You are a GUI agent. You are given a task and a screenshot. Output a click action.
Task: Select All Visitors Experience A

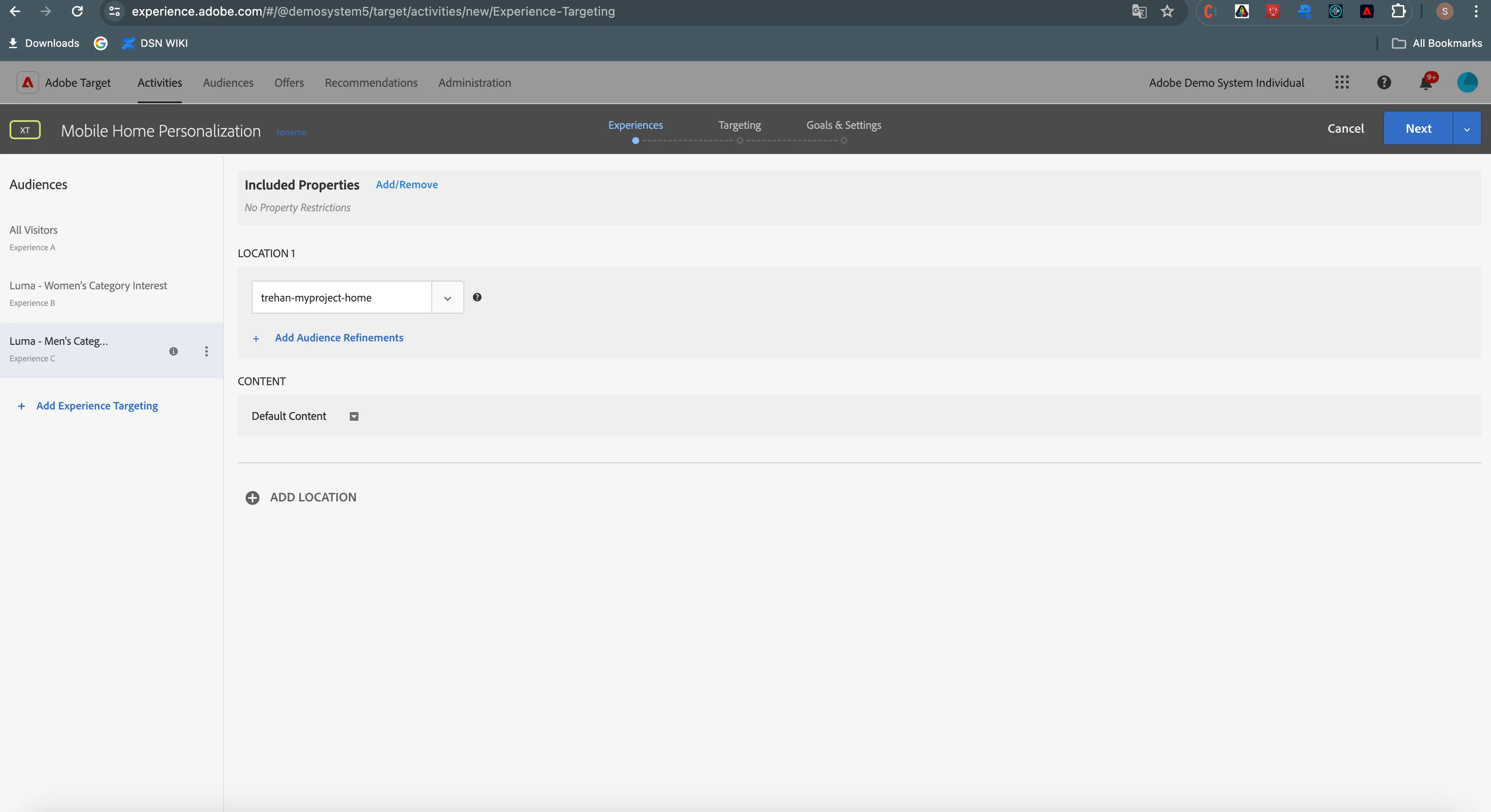tap(111, 239)
